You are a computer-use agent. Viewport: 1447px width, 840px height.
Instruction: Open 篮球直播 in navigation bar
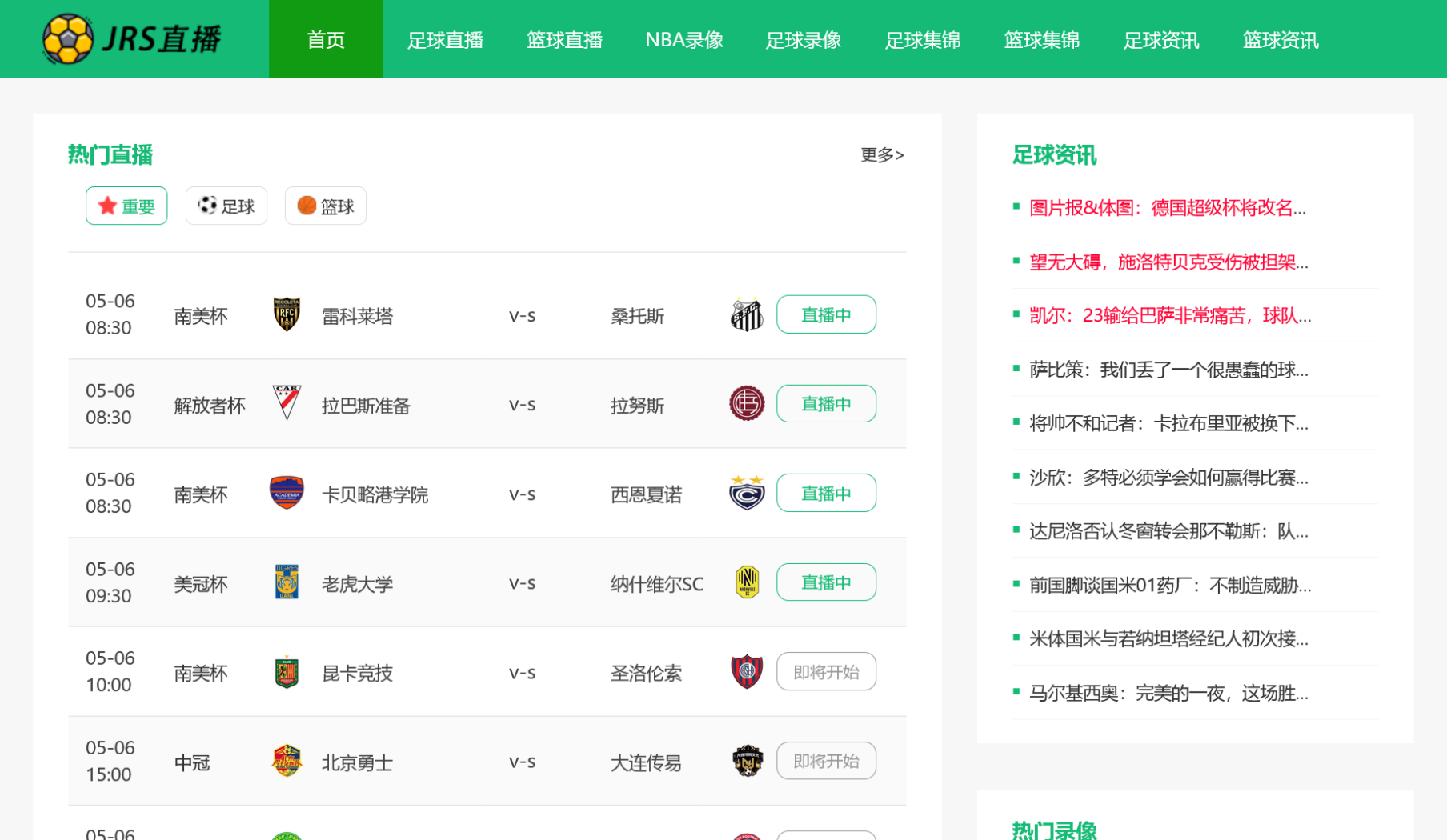point(564,39)
